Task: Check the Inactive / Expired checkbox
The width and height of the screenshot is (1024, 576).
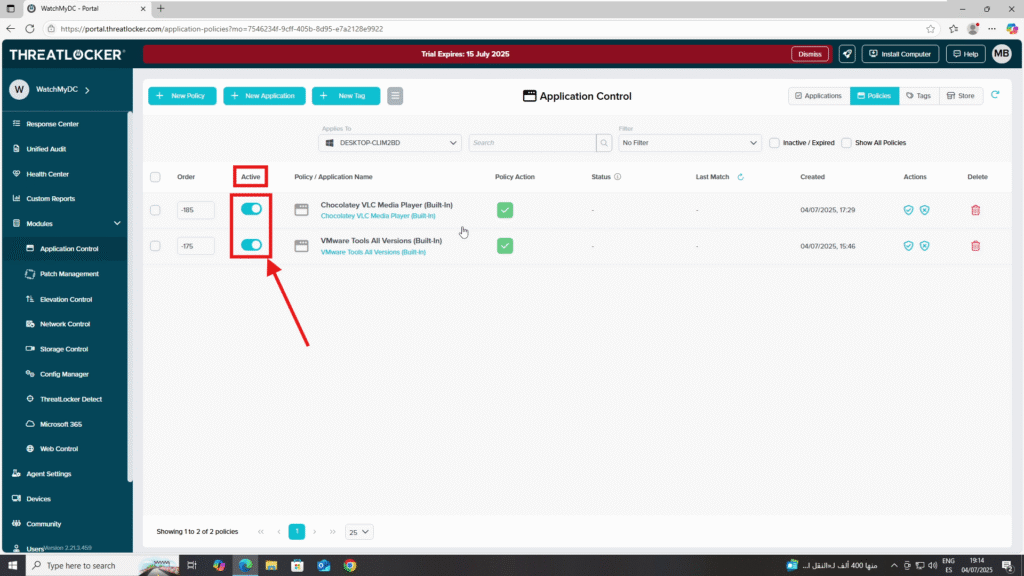Action: tap(775, 142)
